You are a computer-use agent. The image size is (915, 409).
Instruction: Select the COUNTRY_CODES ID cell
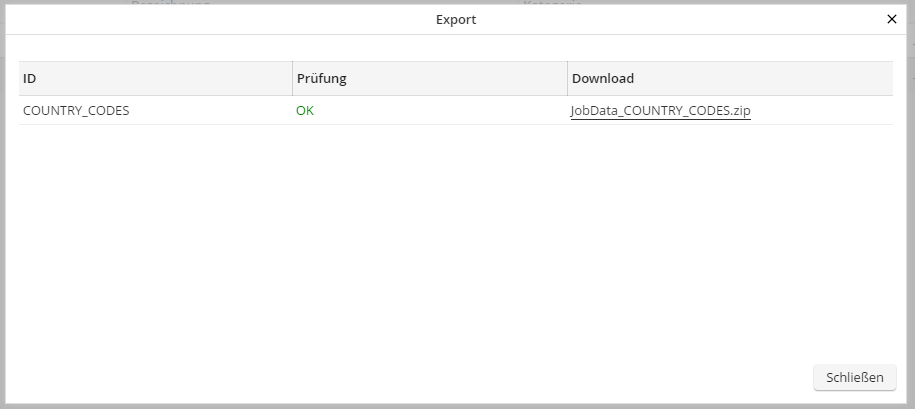(76, 111)
